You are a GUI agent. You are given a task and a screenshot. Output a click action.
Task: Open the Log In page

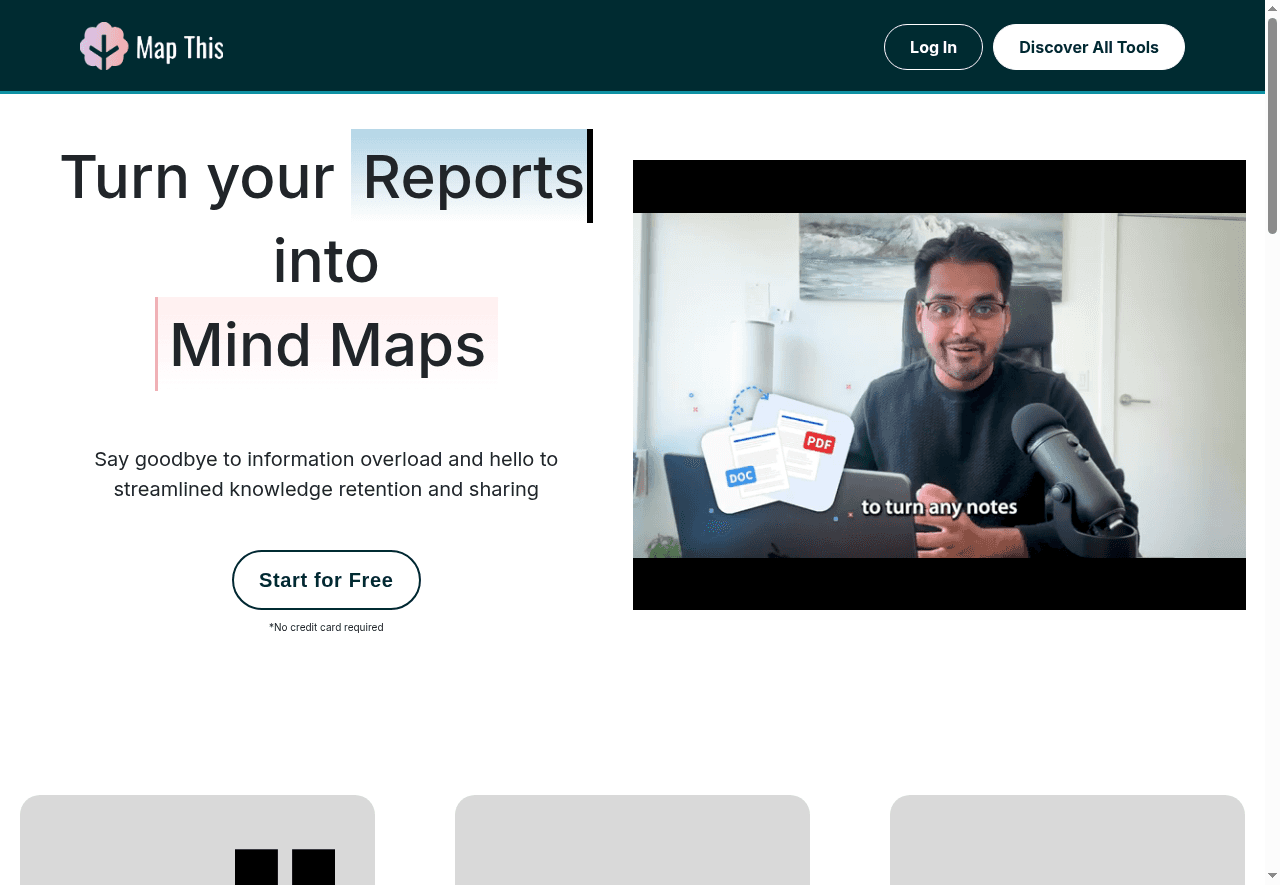click(933, 47)
